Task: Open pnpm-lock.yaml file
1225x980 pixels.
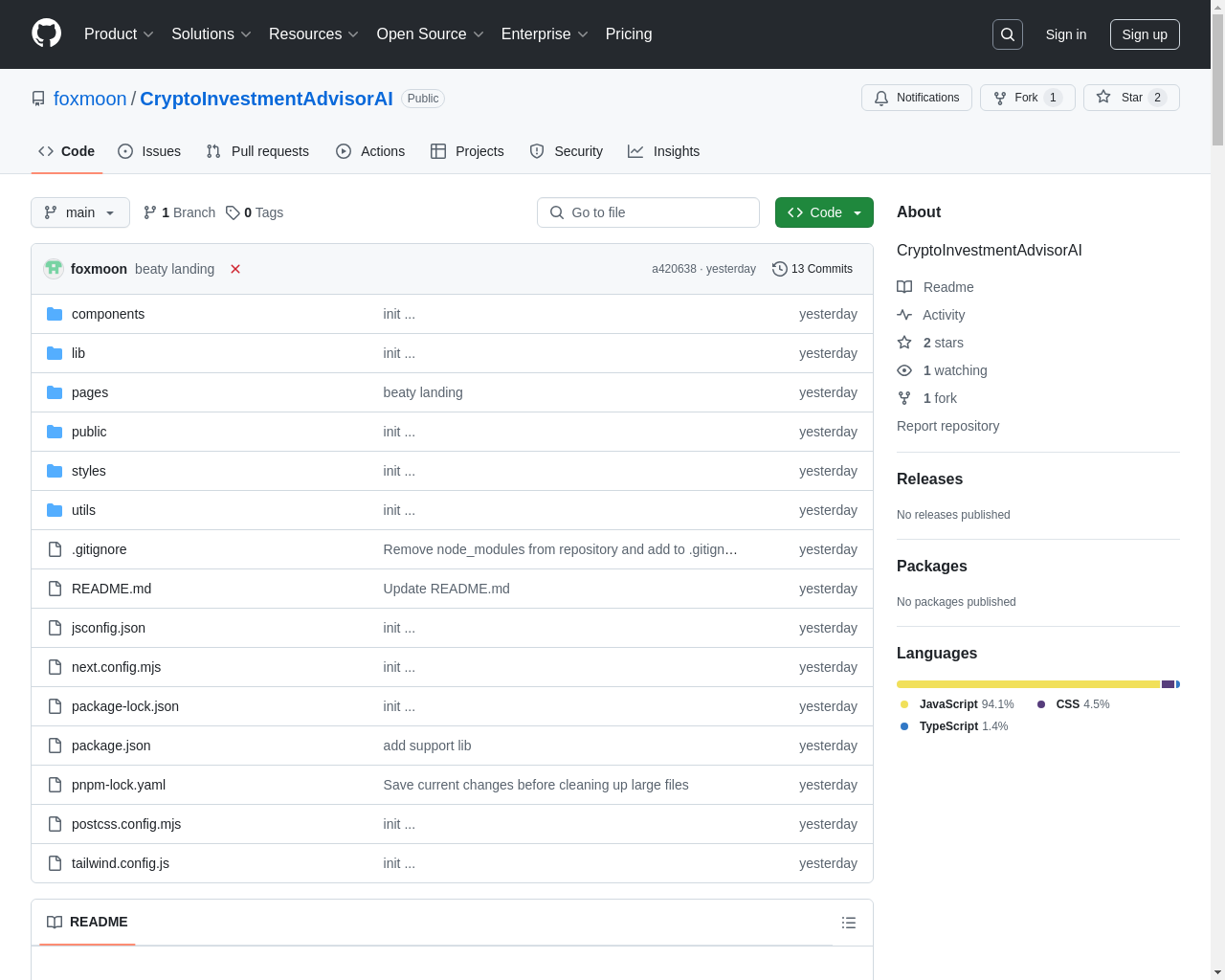Action: 119,785
